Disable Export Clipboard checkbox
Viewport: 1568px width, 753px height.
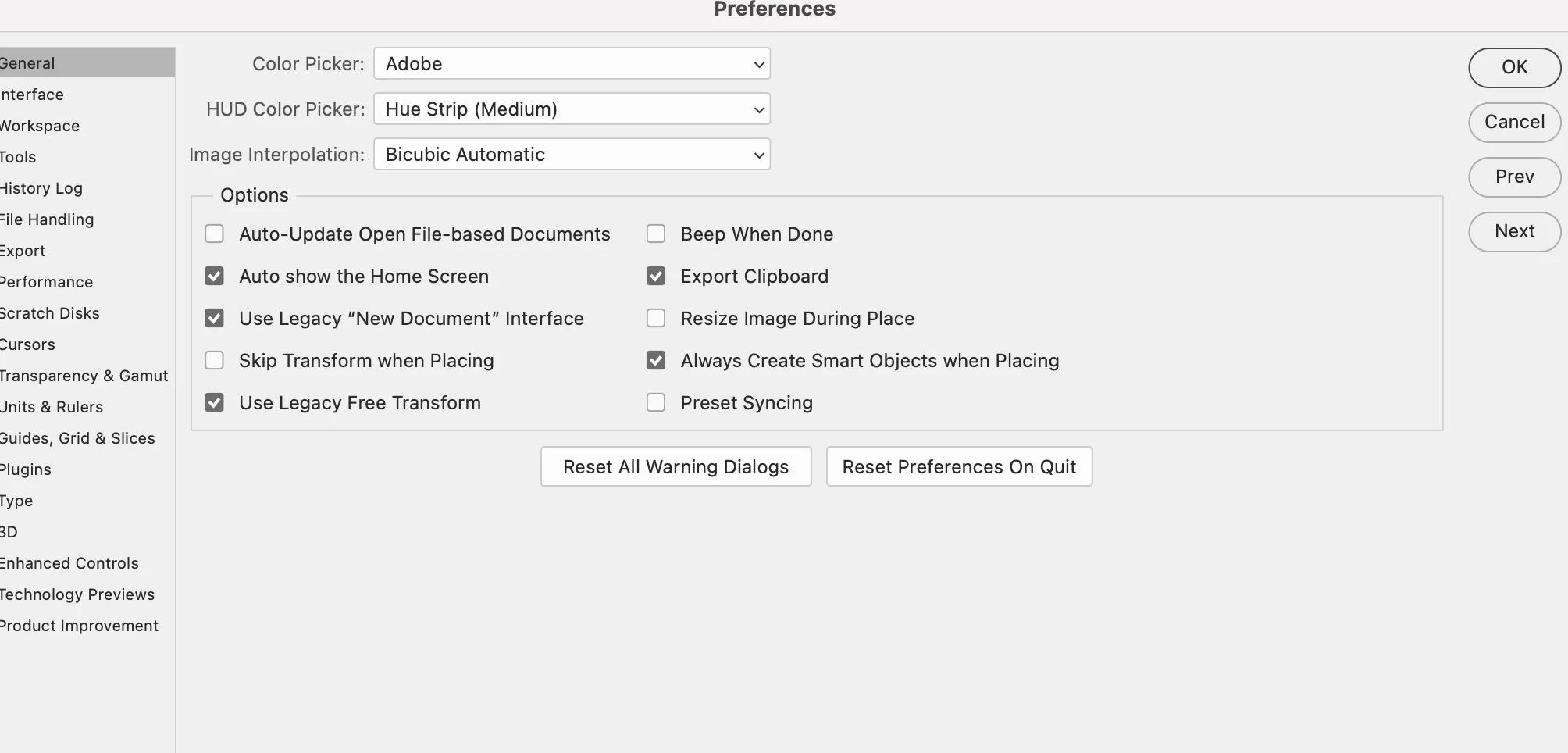656,277
